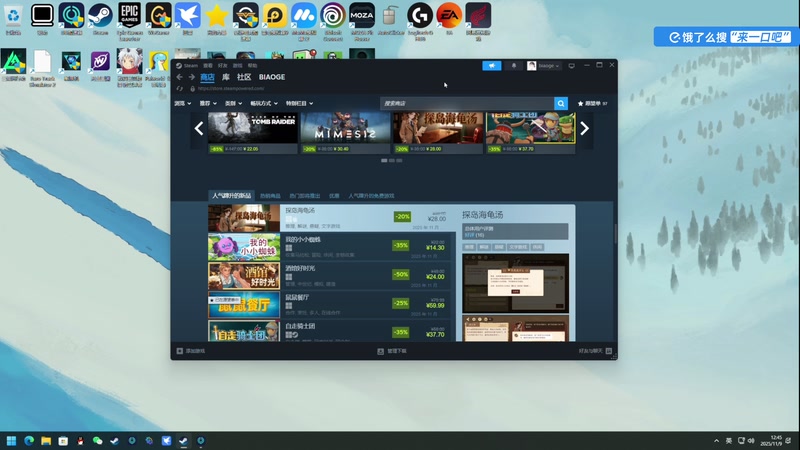800x450 pixels.
Task: Click the add game plus icon
Action: (180, 351)
